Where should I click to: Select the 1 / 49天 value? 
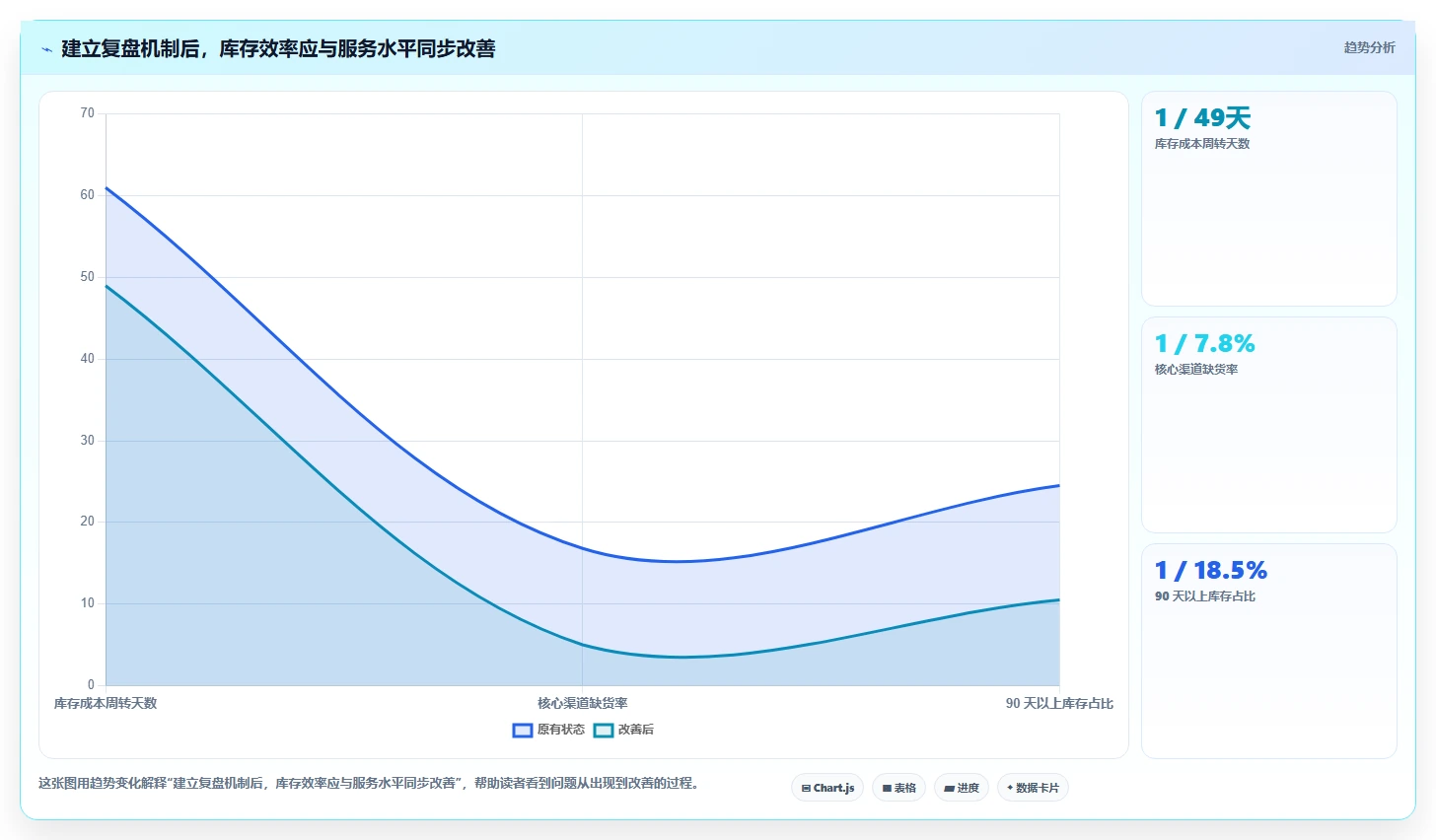[x=1202, y=118]
